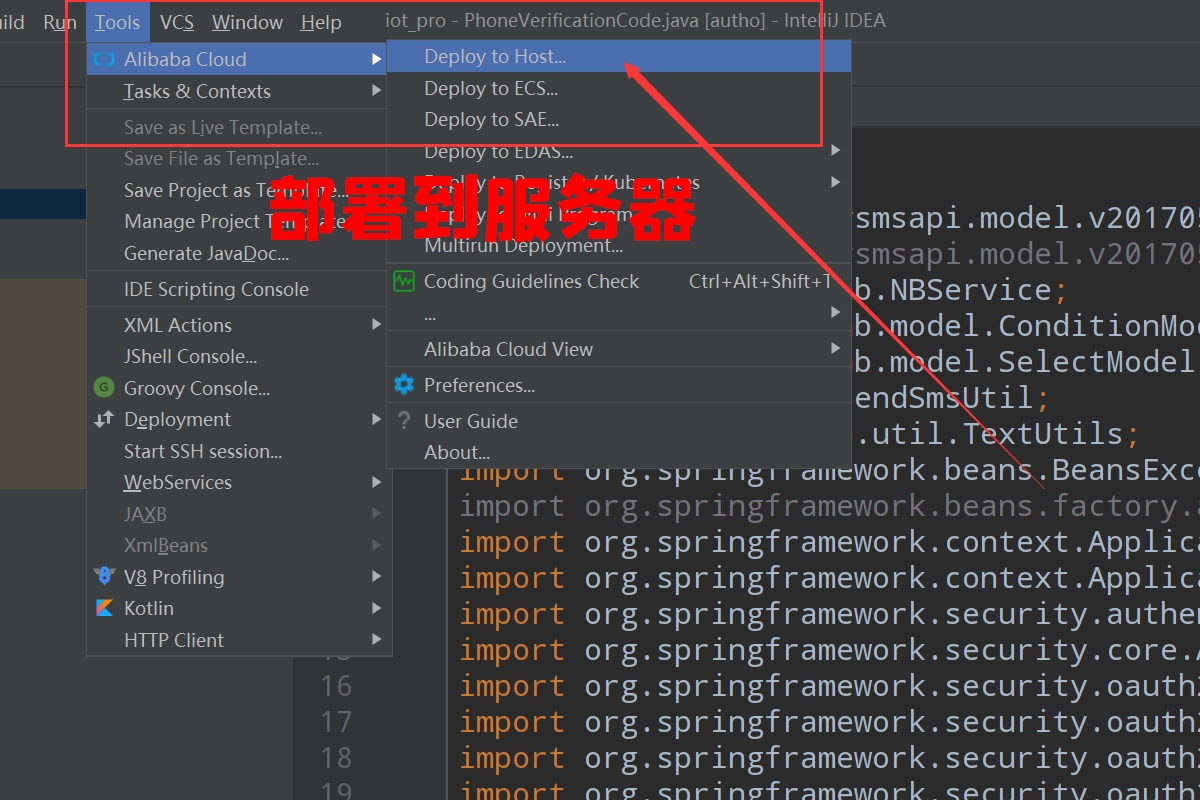Select V8 Profiling entry
1200x800 pixels.
coord(238,577)
